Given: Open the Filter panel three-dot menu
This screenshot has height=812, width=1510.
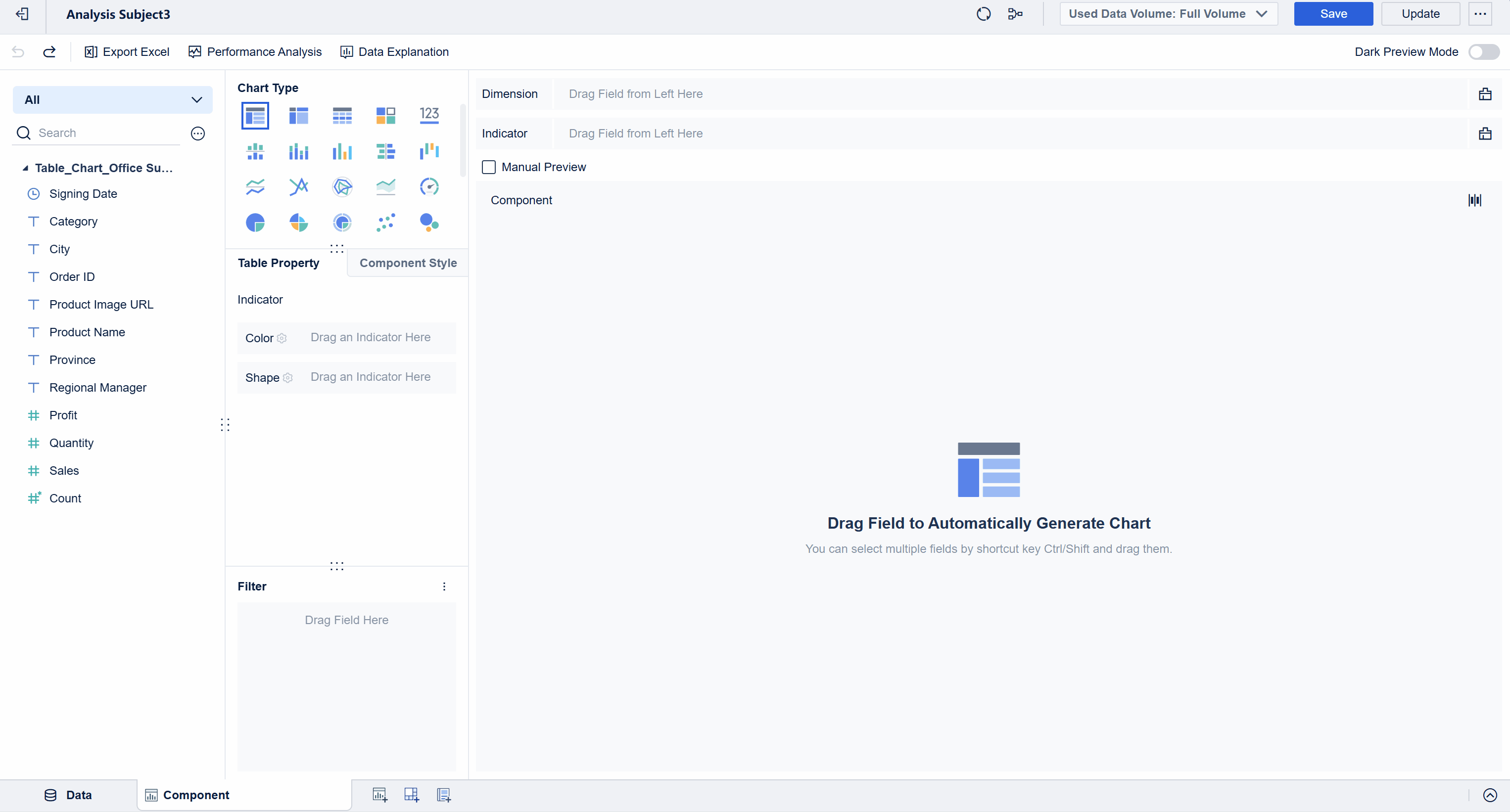Looking at the screenshot, I should 444,586.
